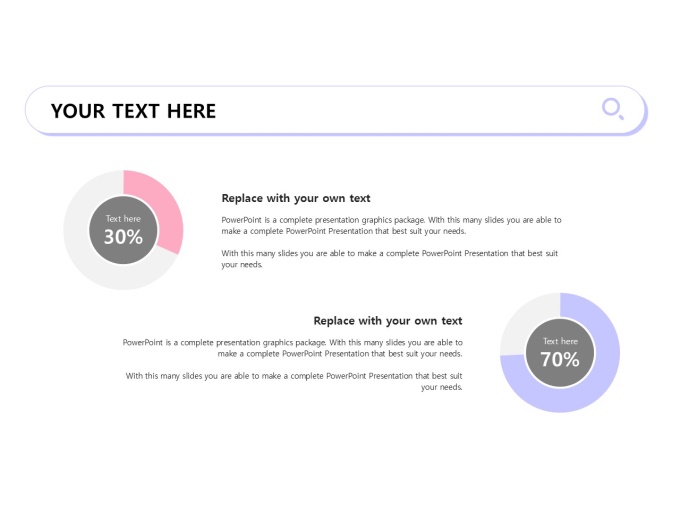Select the second paragraph under the lower heading

(294, 382)
